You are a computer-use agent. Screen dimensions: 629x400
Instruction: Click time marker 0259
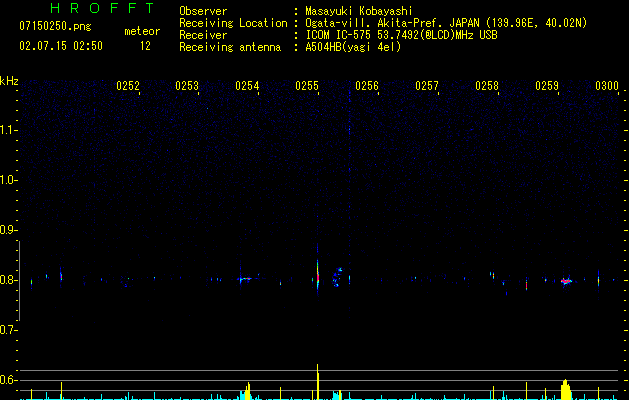547,86
